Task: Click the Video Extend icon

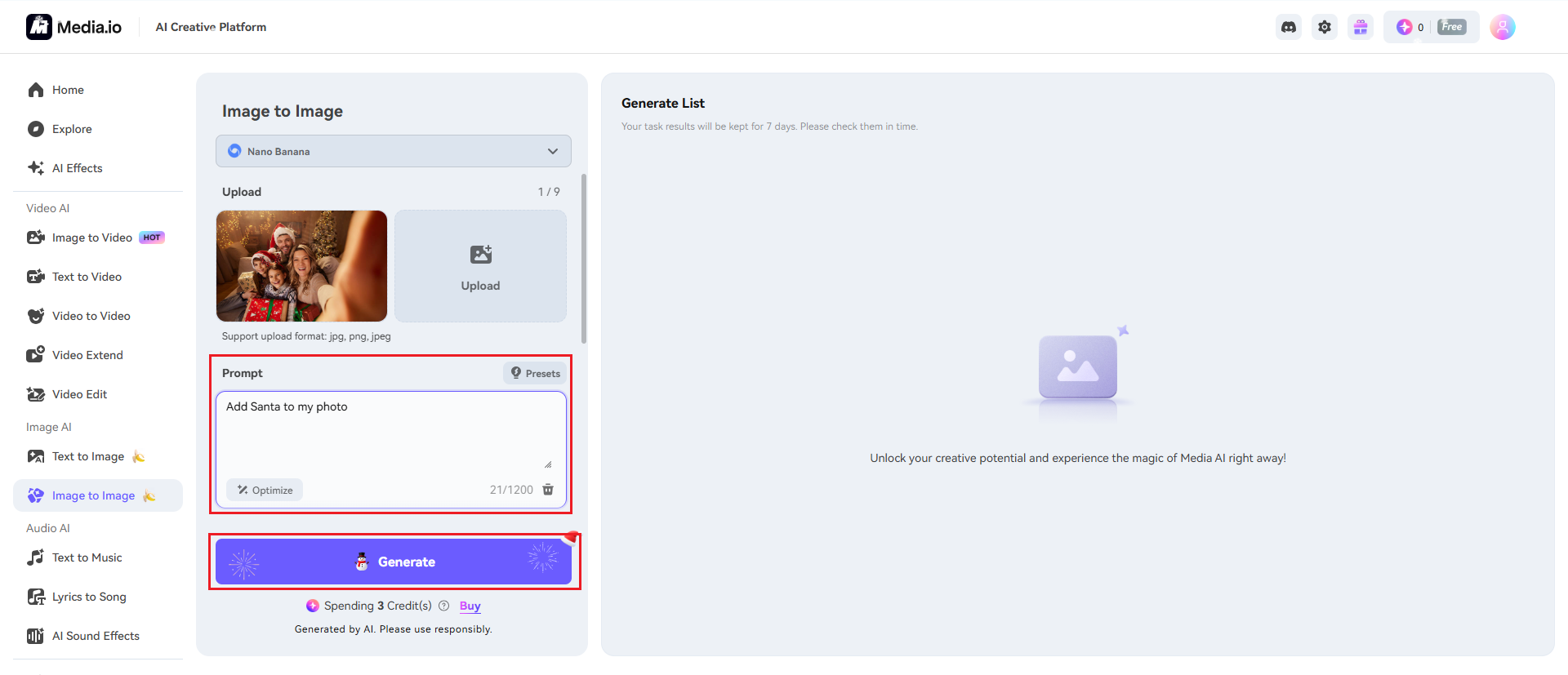Action: tap(36, 355)
